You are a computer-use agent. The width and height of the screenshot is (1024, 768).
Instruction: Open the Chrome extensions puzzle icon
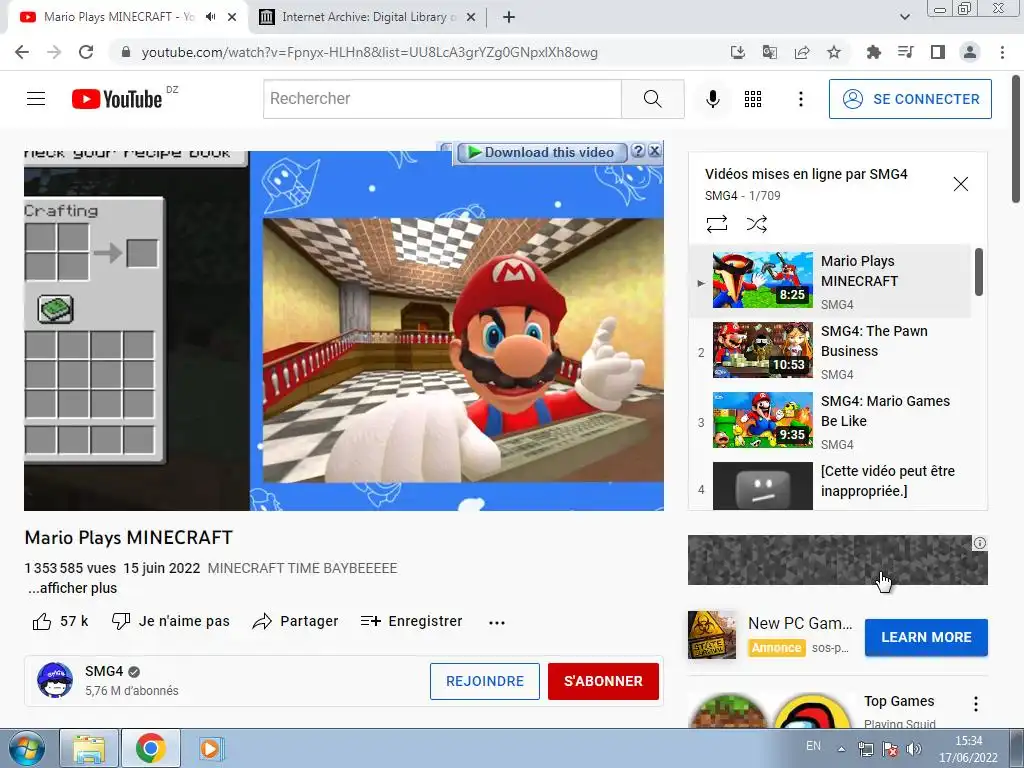tap(873, 52)
